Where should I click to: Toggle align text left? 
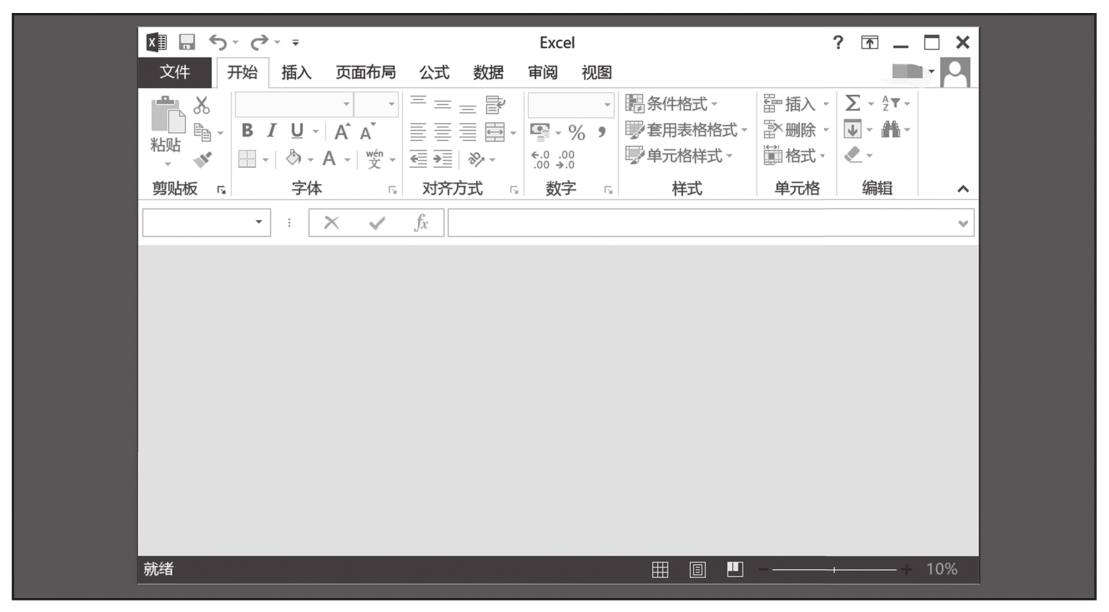[418, 132]
